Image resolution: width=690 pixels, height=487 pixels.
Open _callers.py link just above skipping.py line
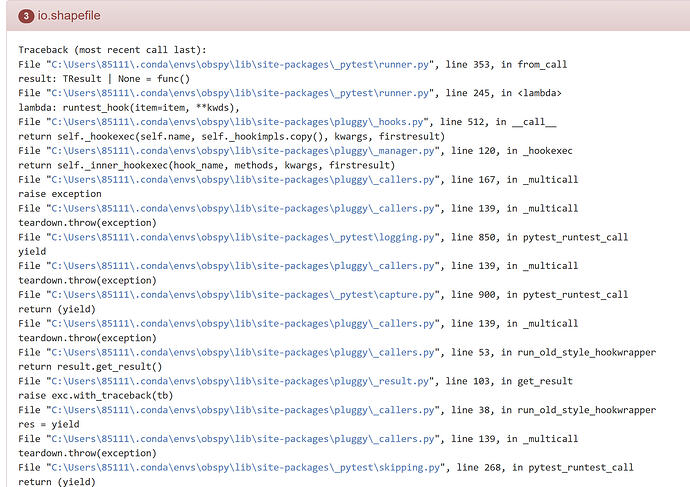tap(240, 439)
